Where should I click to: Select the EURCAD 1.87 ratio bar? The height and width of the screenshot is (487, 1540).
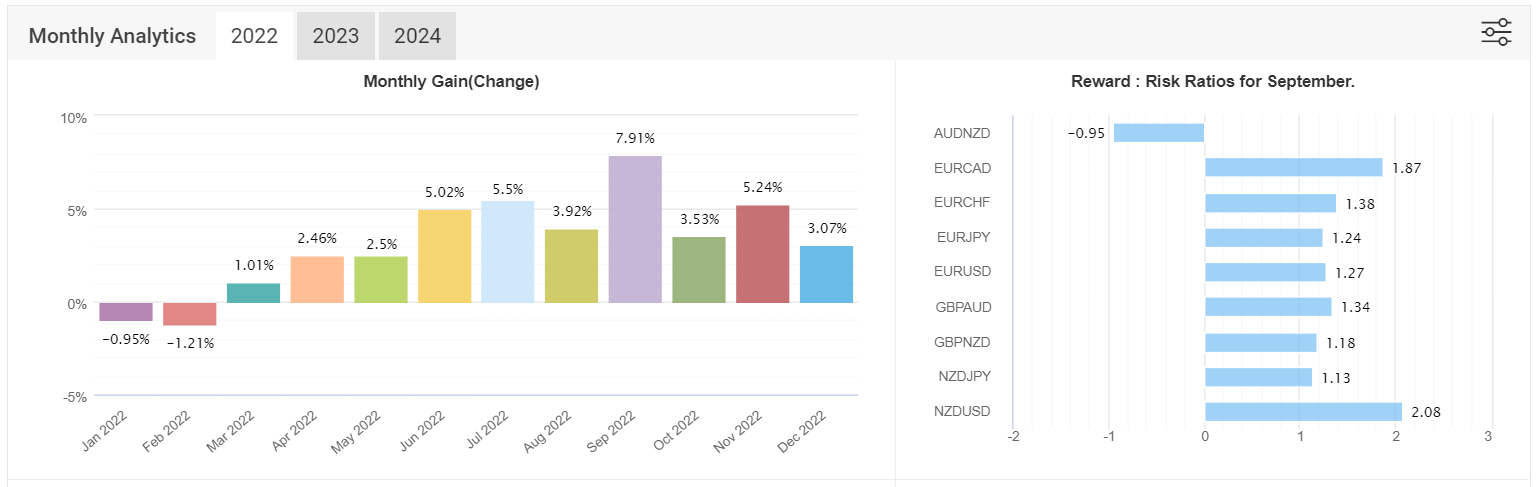click(x=1294, y=167)
